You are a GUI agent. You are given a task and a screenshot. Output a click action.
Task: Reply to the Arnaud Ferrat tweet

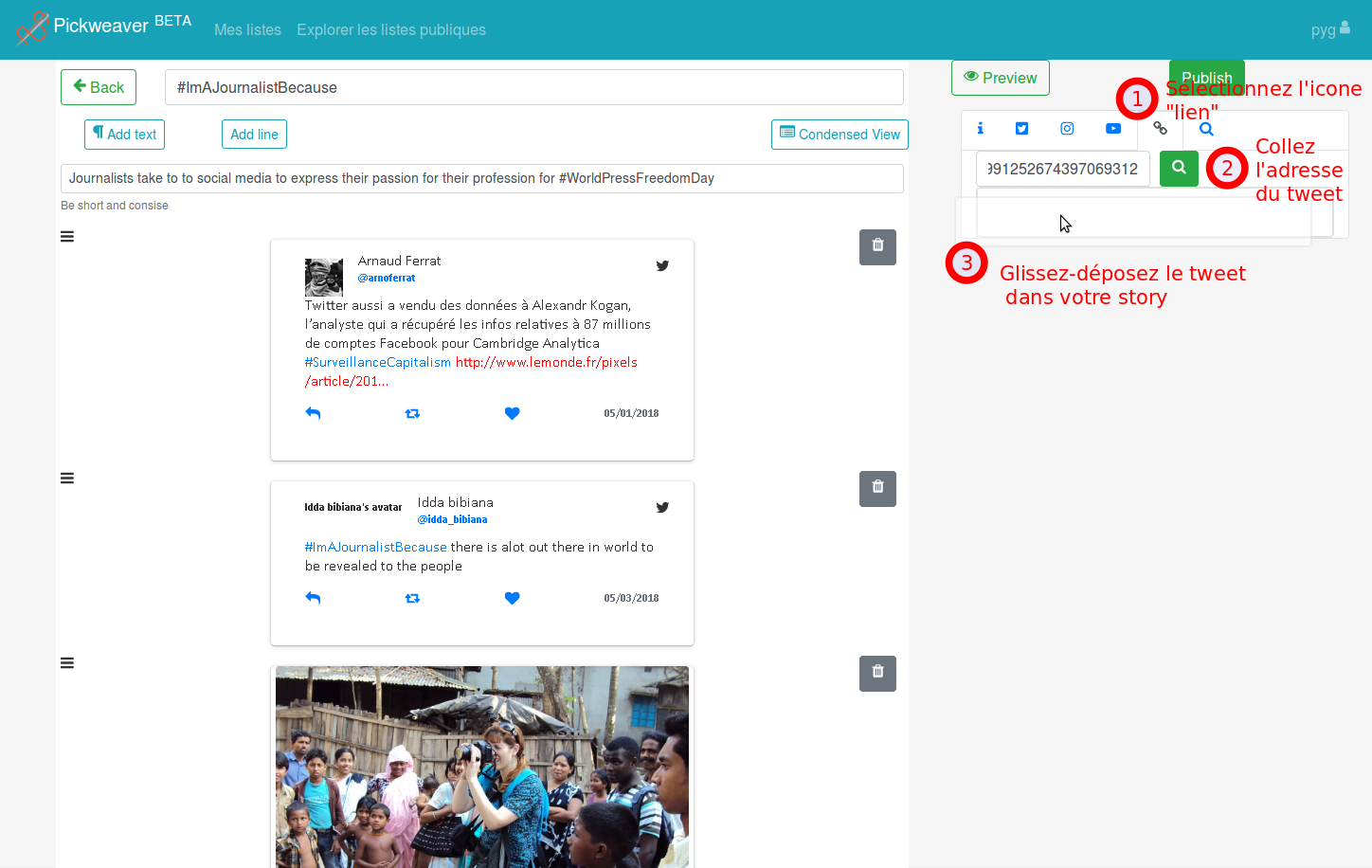coord(314,413)
